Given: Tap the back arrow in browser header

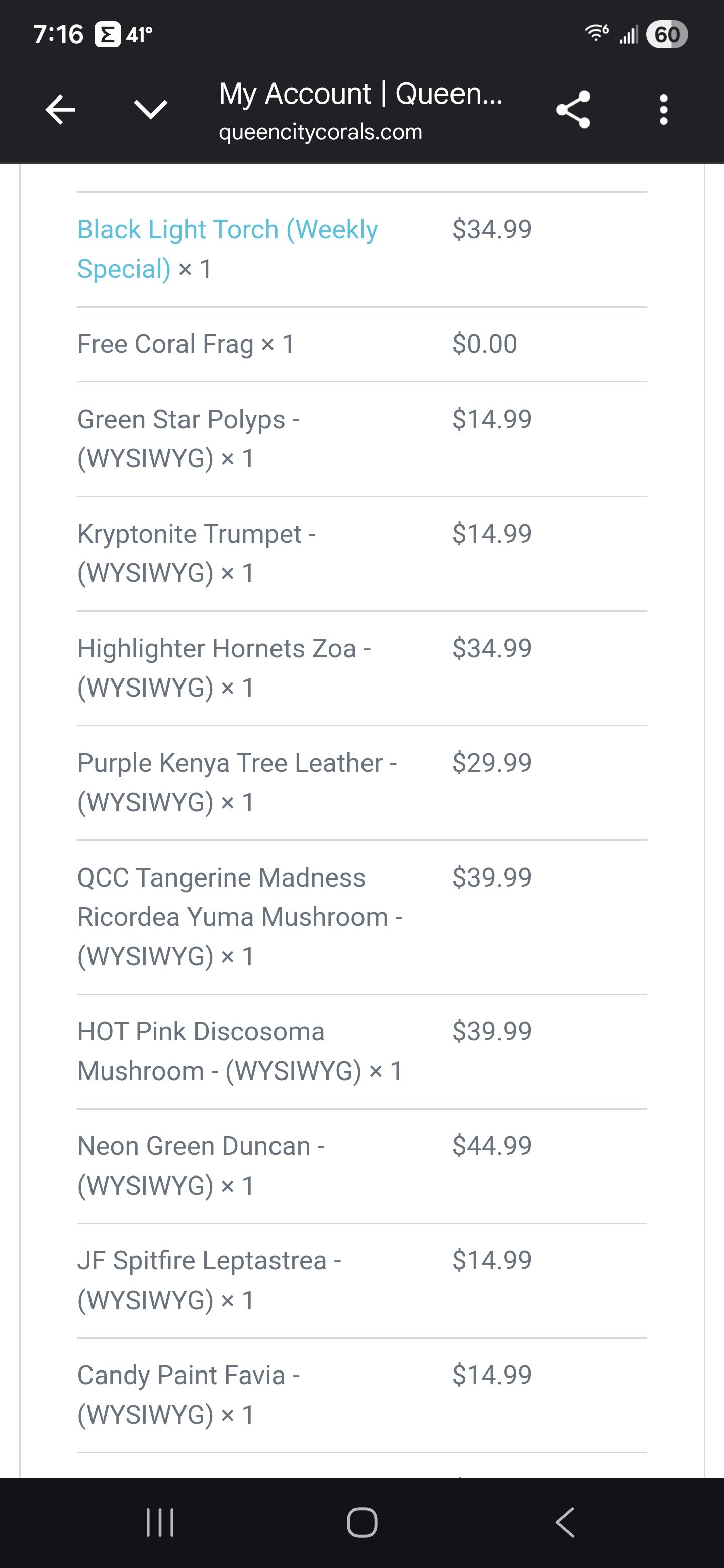Looking at the screenshot, I should [60, 110].
